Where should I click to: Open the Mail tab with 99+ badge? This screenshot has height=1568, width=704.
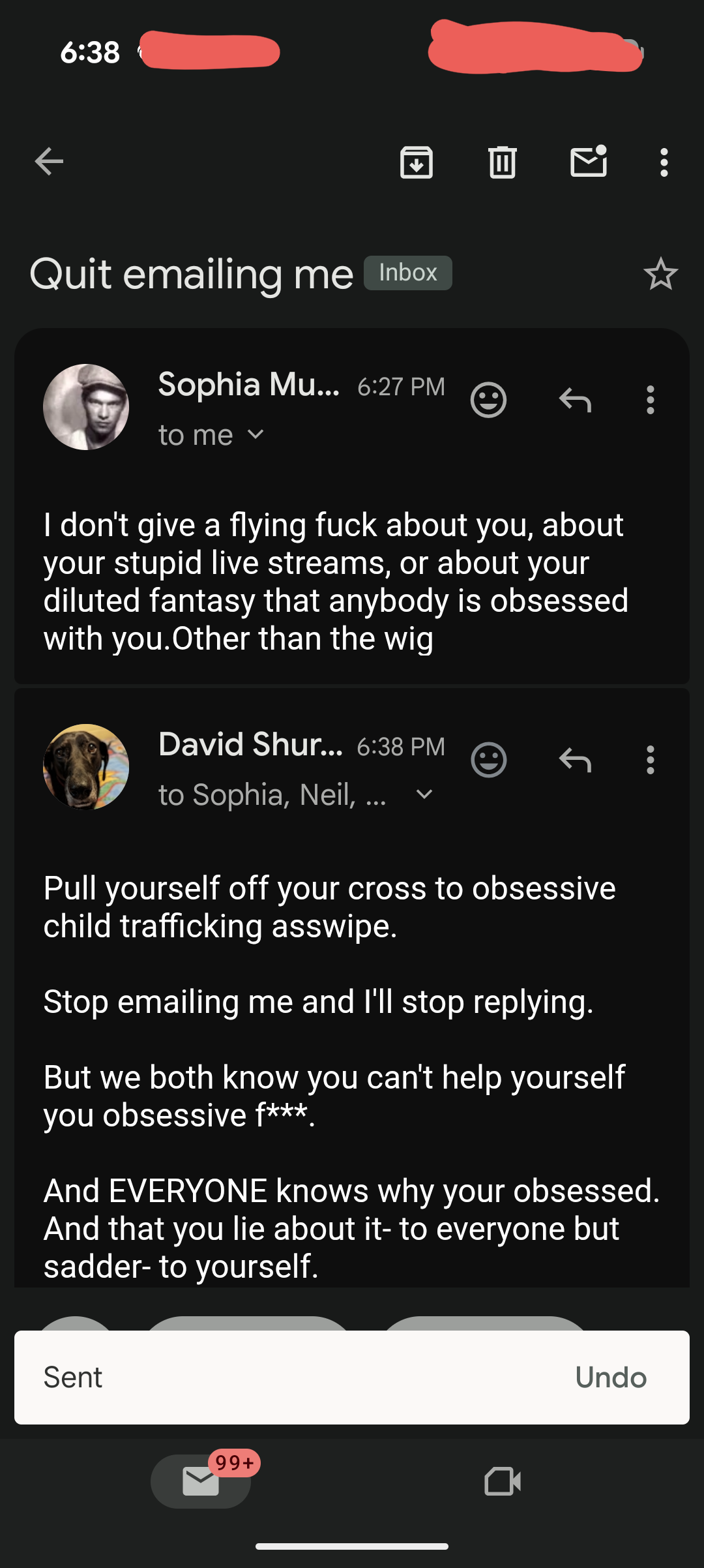pos(201,1481)
